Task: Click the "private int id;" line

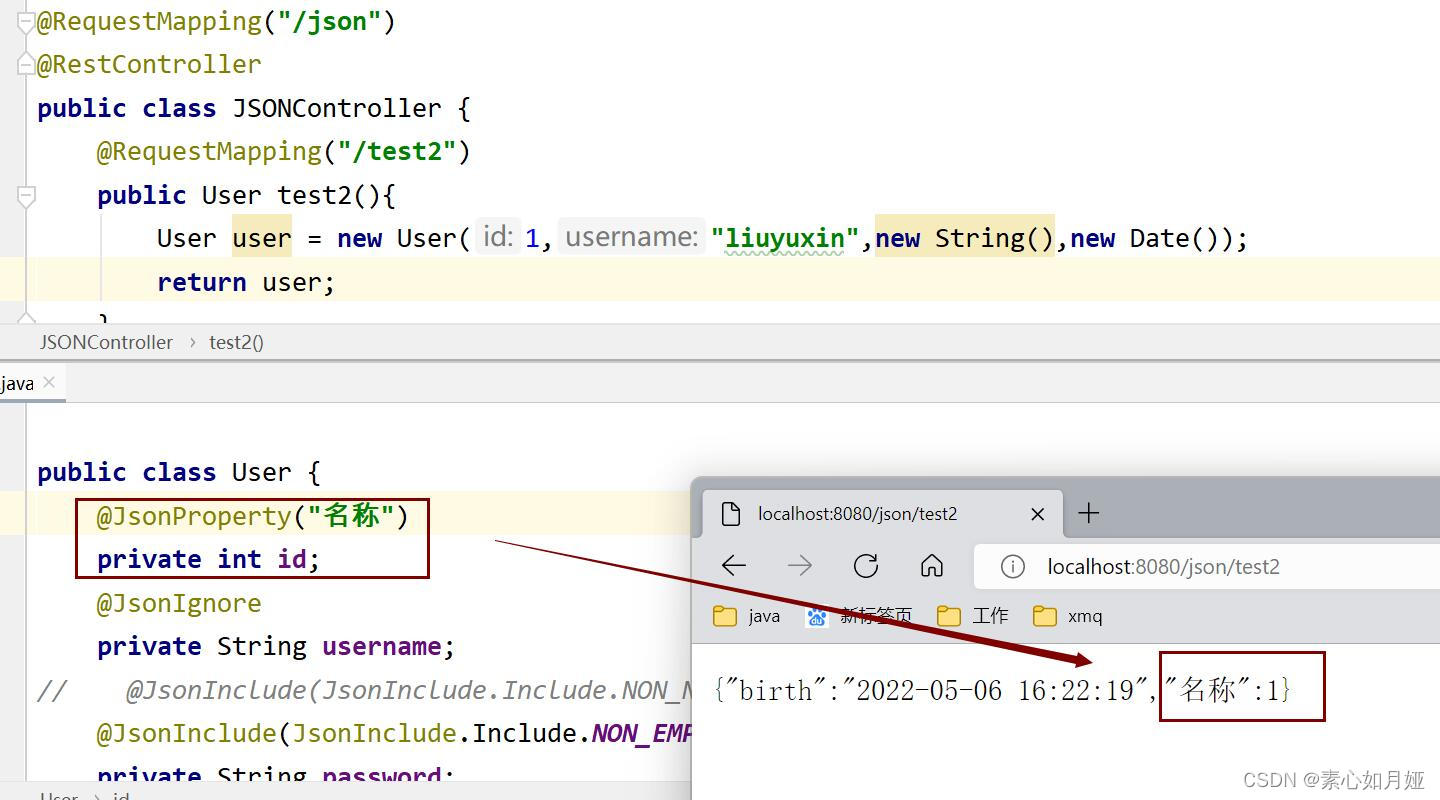Action: 208,559
